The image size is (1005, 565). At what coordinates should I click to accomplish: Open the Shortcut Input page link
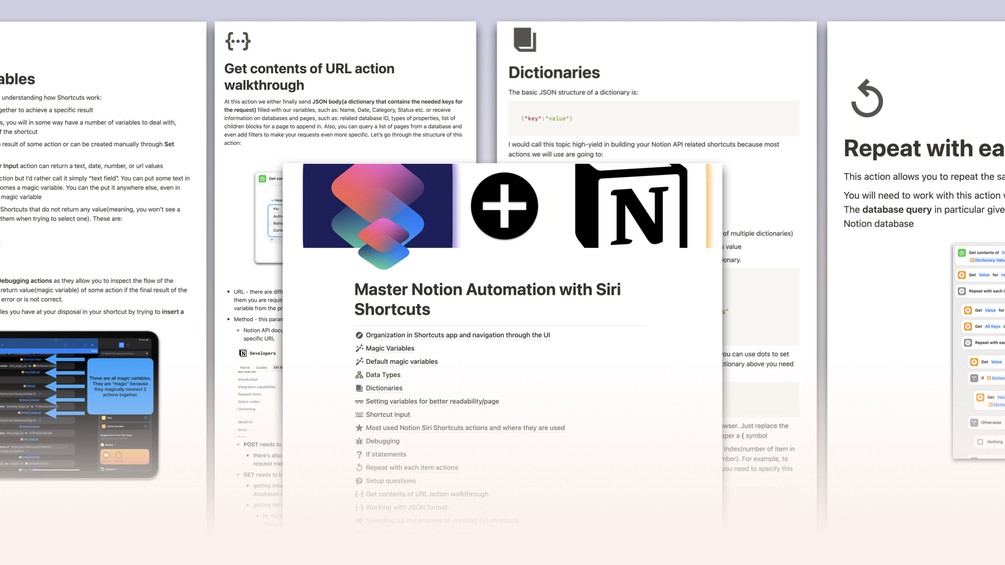tap(388, 414)
